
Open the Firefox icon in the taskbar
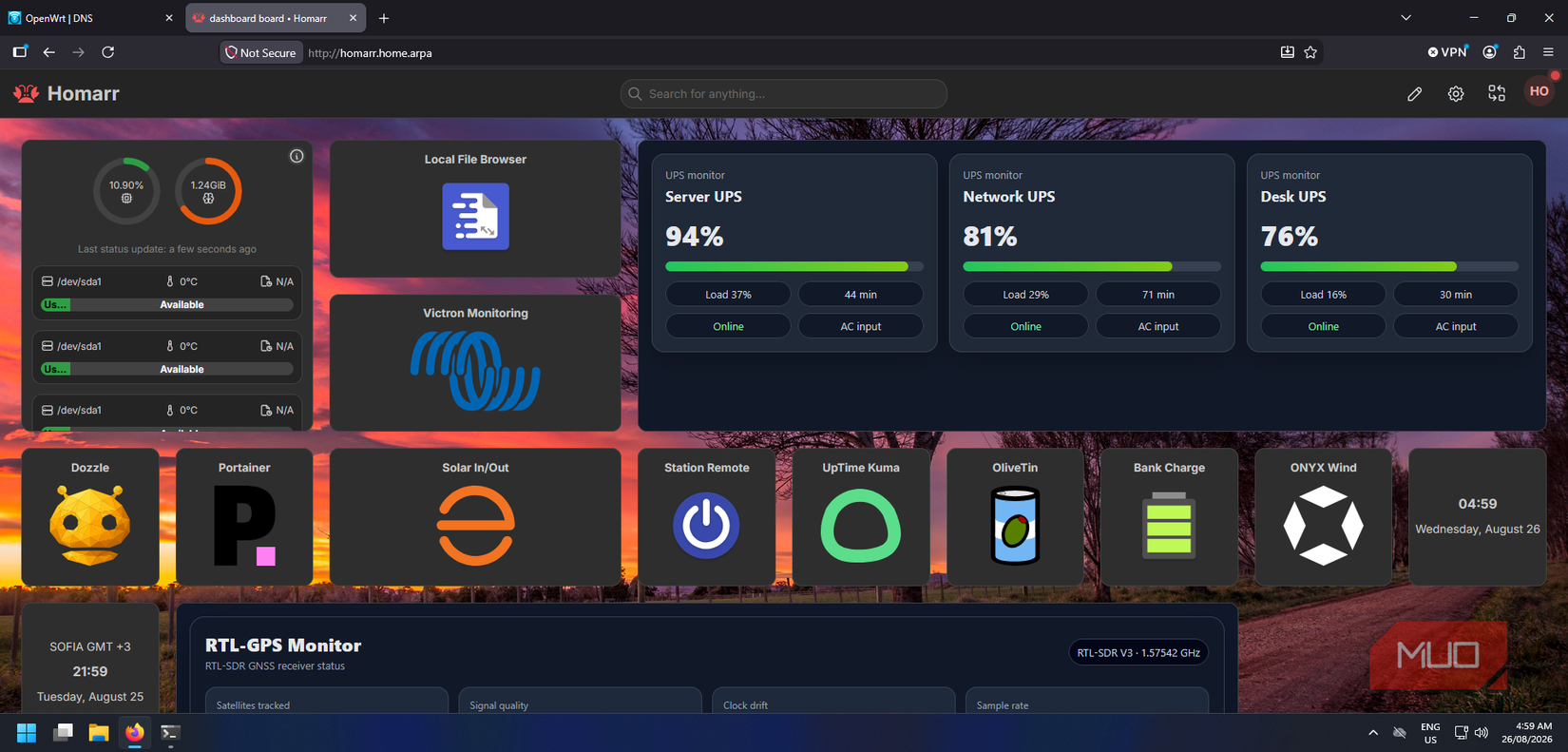[134, 732]
